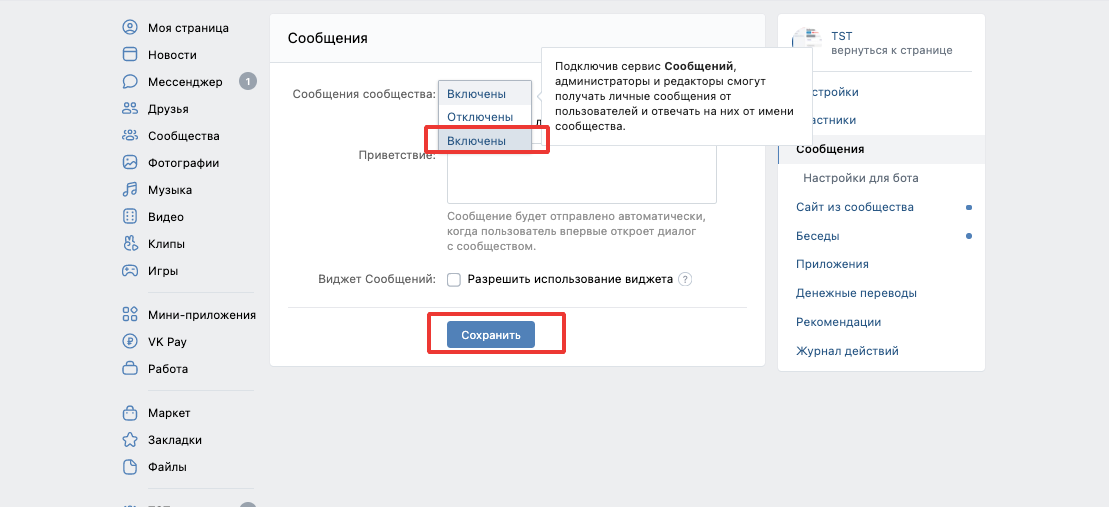The width and height of the screenshot is (1109, 507).
Task: Open VK Pay via its ruble icon
Action: [129, 342]
